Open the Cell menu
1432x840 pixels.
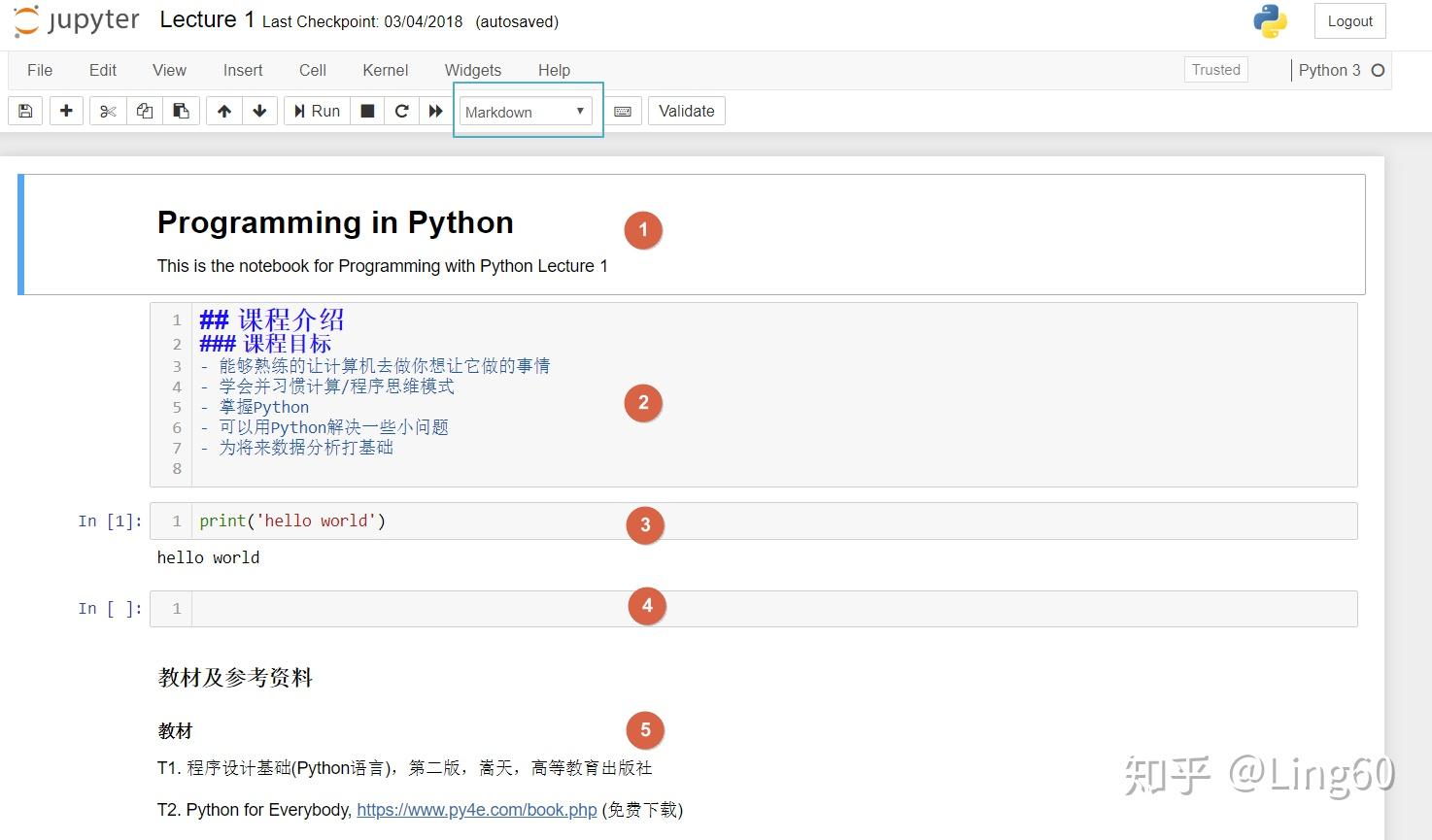pos(312,69)
